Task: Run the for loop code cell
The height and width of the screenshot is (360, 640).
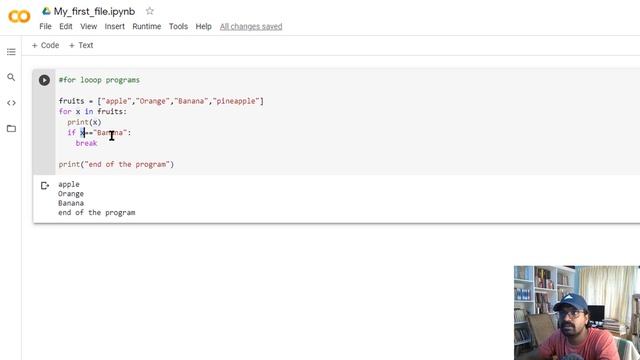Action: (44, 80)
